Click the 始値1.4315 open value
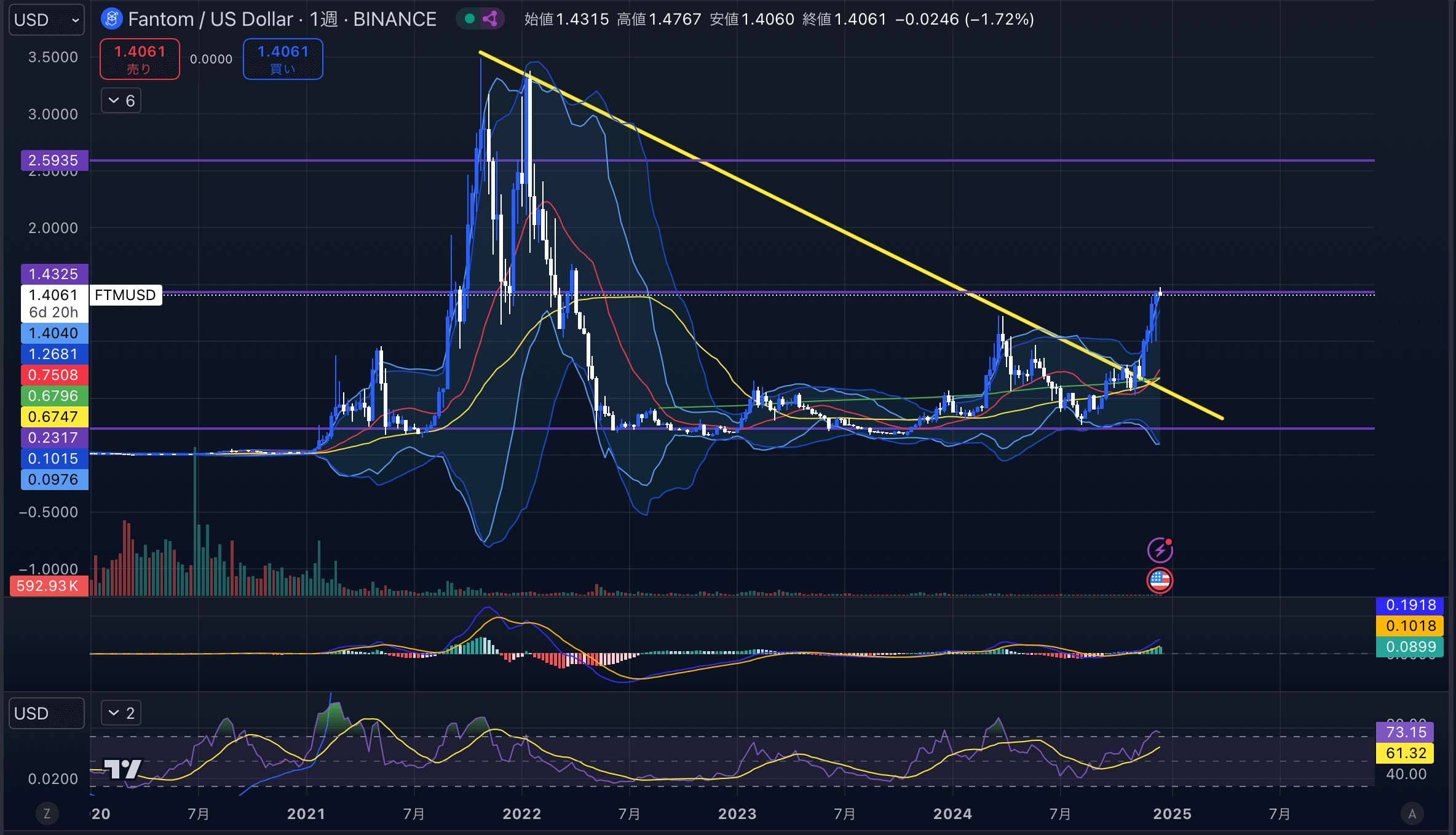Screen dimensions: 1456x835 point(566,19)
